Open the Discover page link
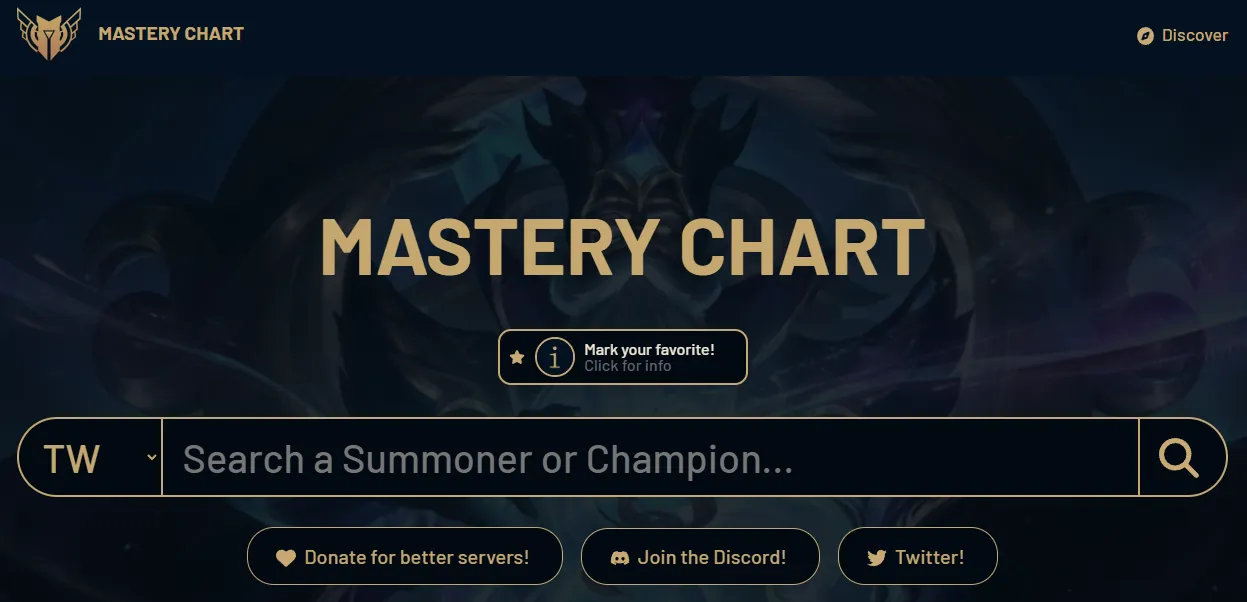 point(1183,36)
